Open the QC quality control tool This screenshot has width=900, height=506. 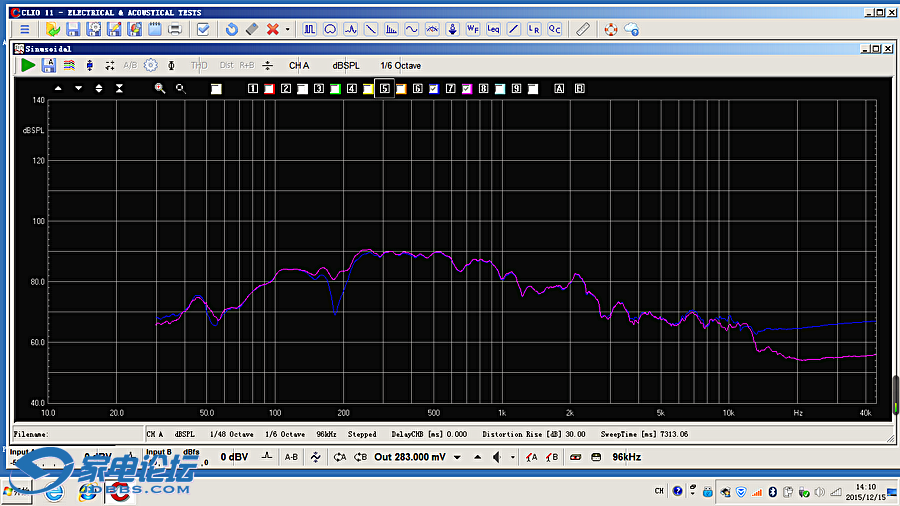coord(554,29)
